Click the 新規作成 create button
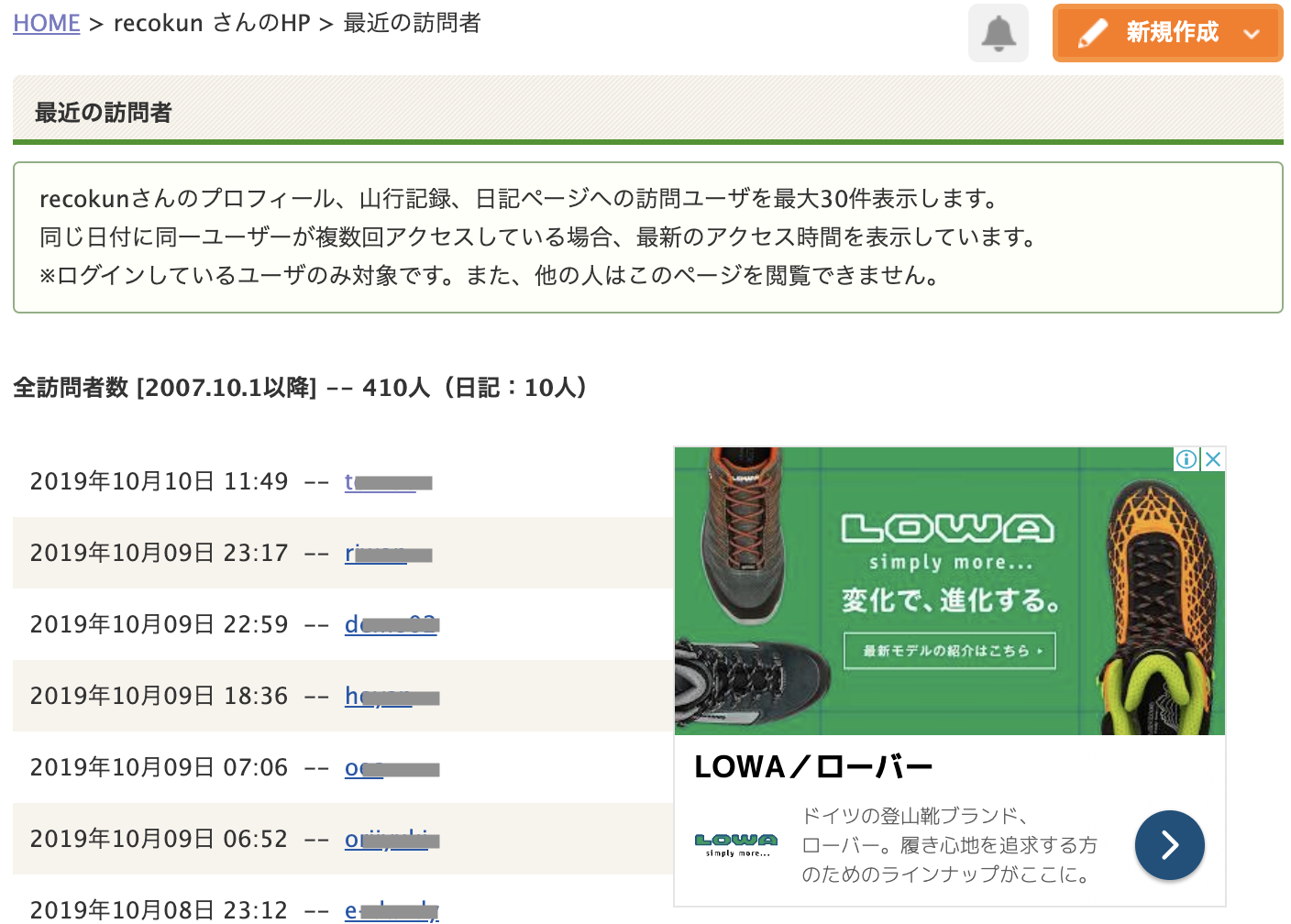The width and height of the screenshot is (1291, 924). (x=1167, y=33)
